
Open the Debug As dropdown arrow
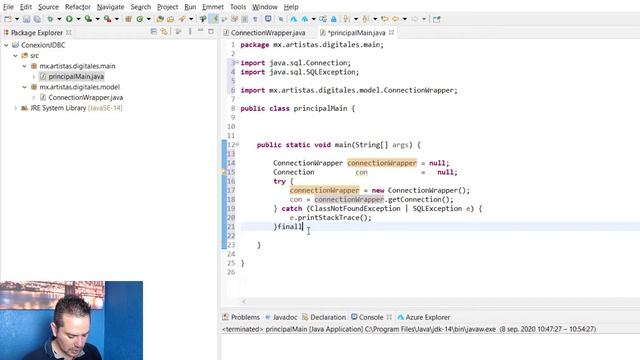tap(59, 19)
